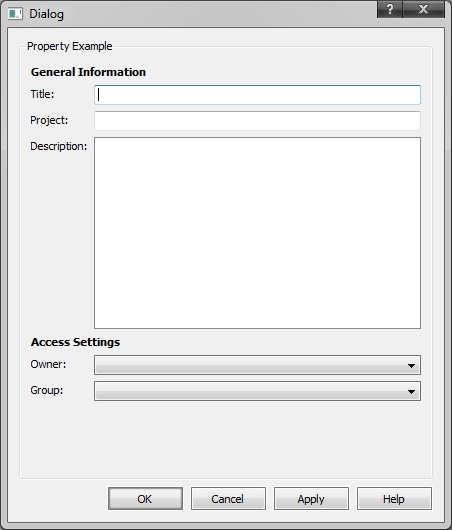Apply the changes with the Apply button
This screenshot has height=530, width=452.
[311, 499]
